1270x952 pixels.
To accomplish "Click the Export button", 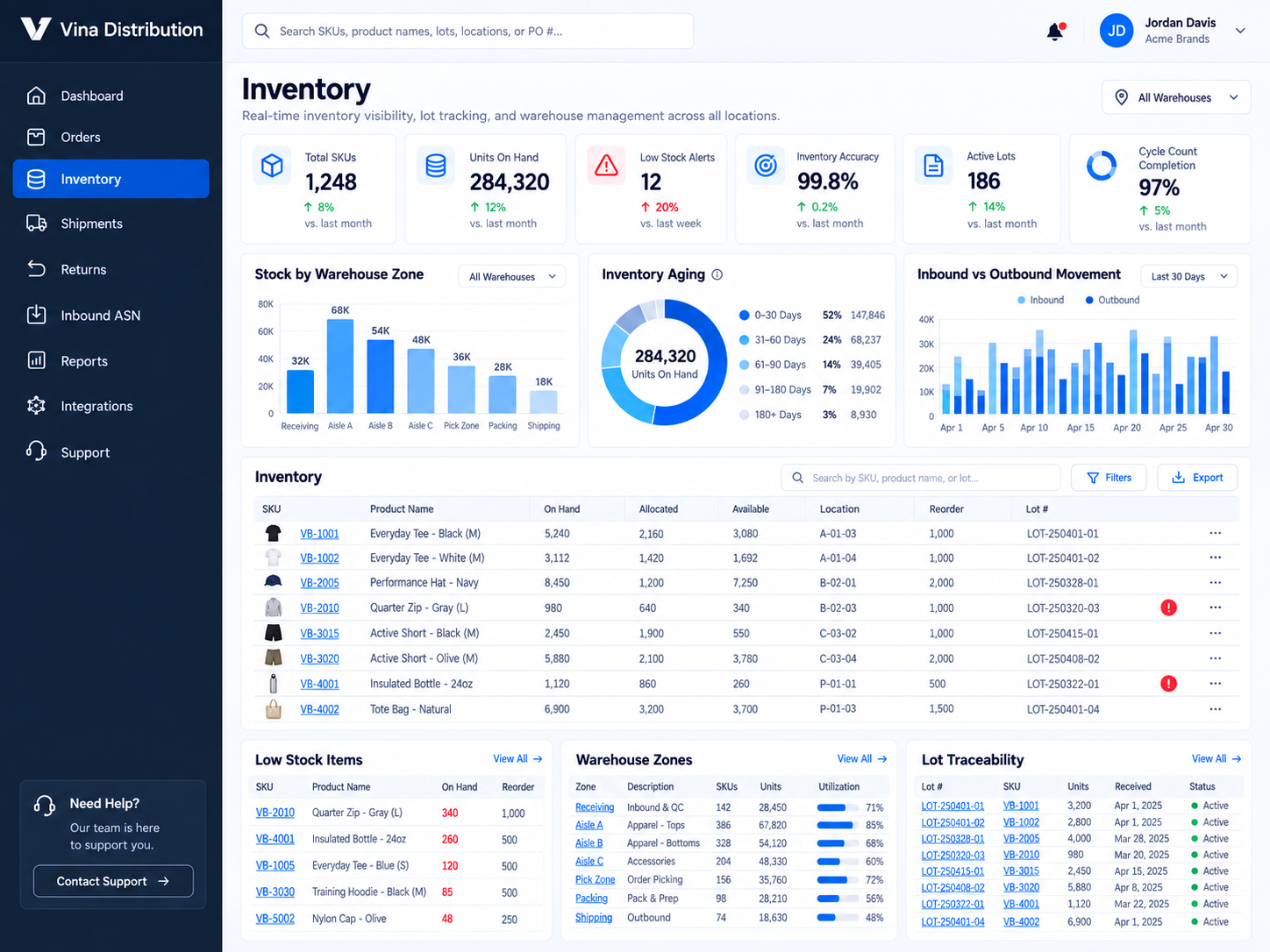I will (1197, 478).
